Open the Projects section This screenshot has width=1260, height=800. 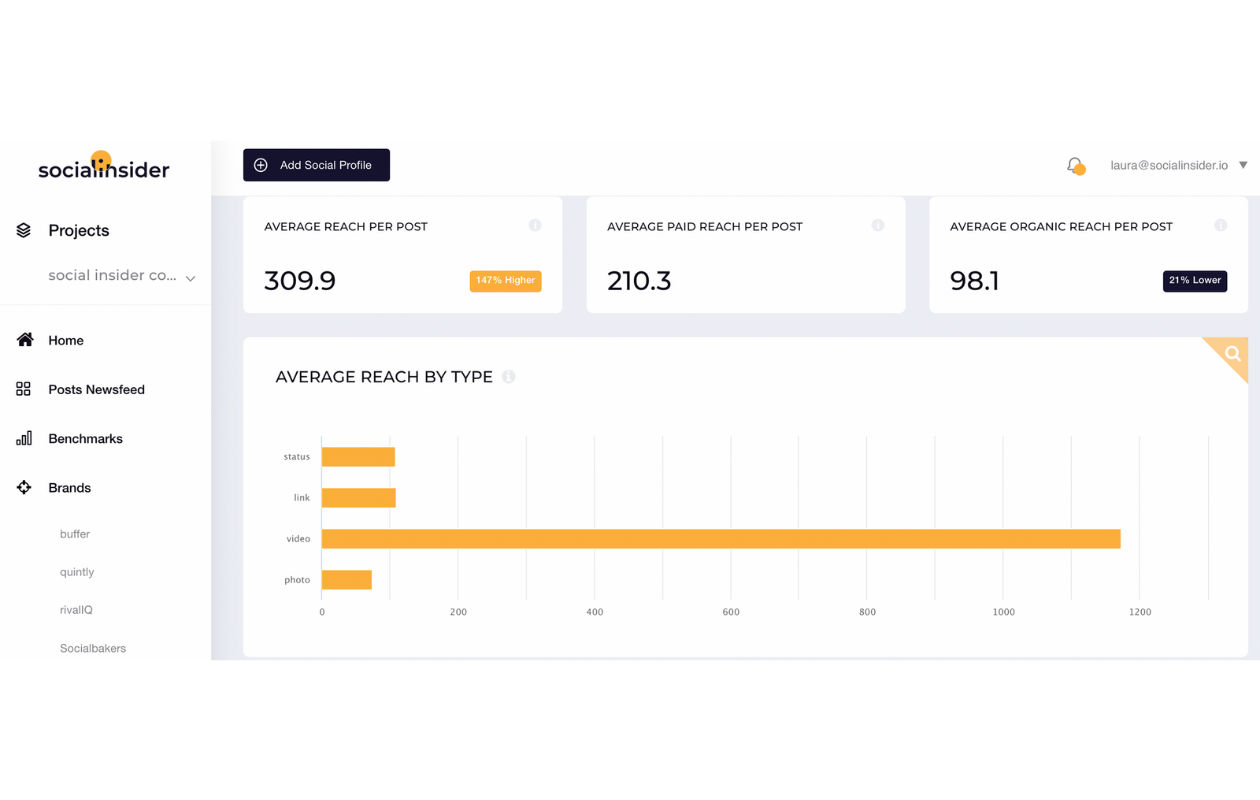tap(79, 231)
